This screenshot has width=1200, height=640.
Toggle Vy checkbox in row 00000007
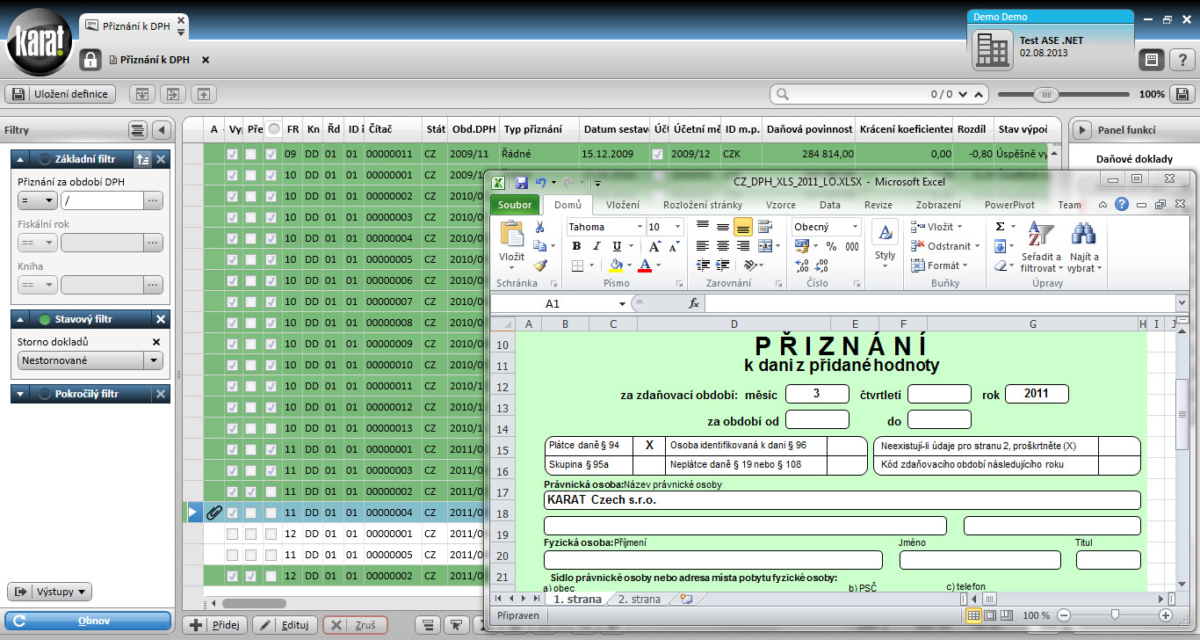pos(232,302)
